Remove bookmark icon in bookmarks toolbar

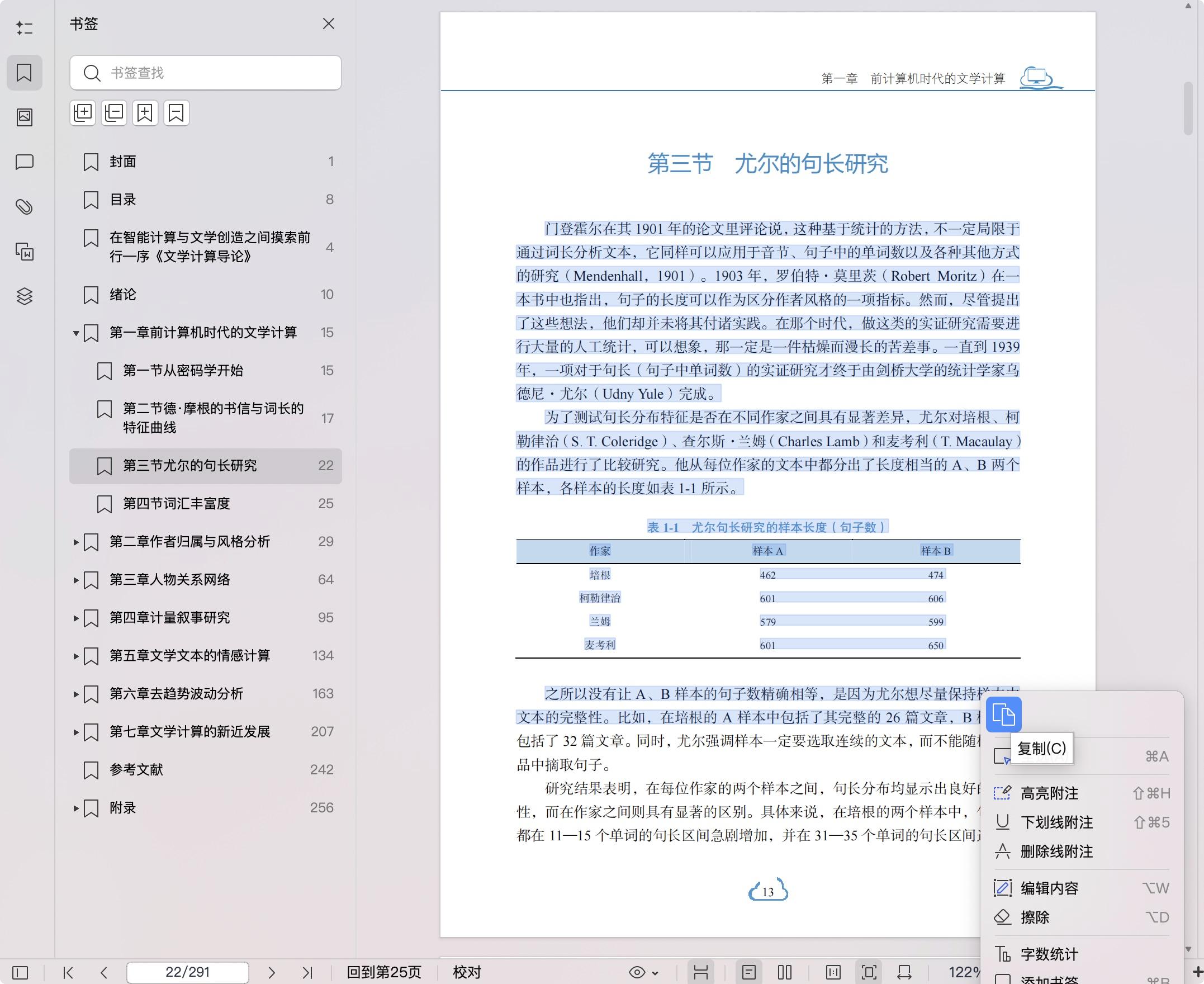[x=176, y=113]
